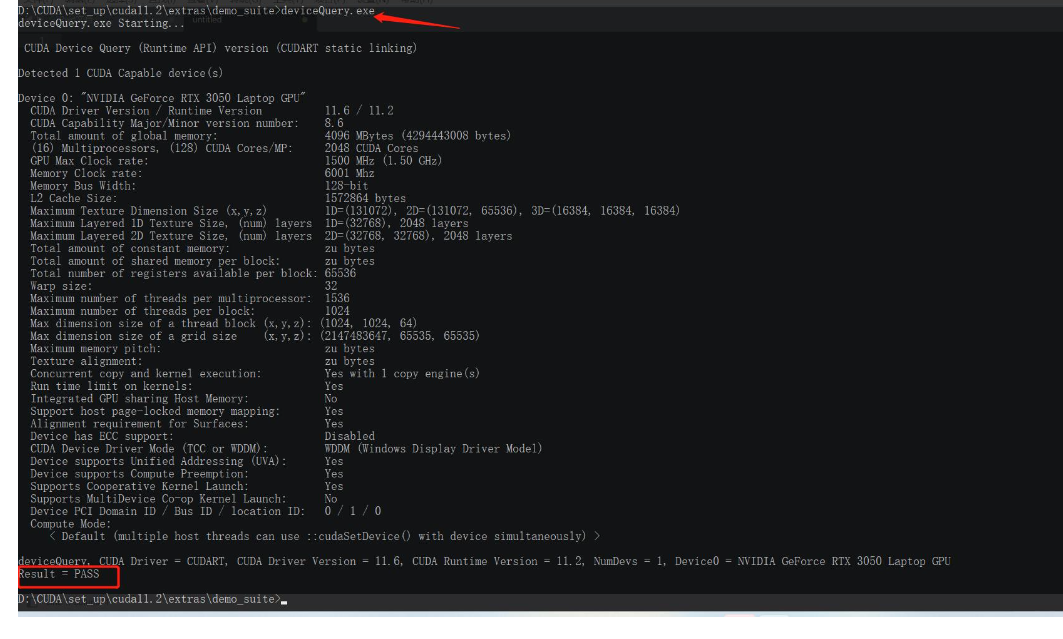Click the 'Result = PASS' text
Viewport: 1063px width, 639px height.
click(59, 575)
